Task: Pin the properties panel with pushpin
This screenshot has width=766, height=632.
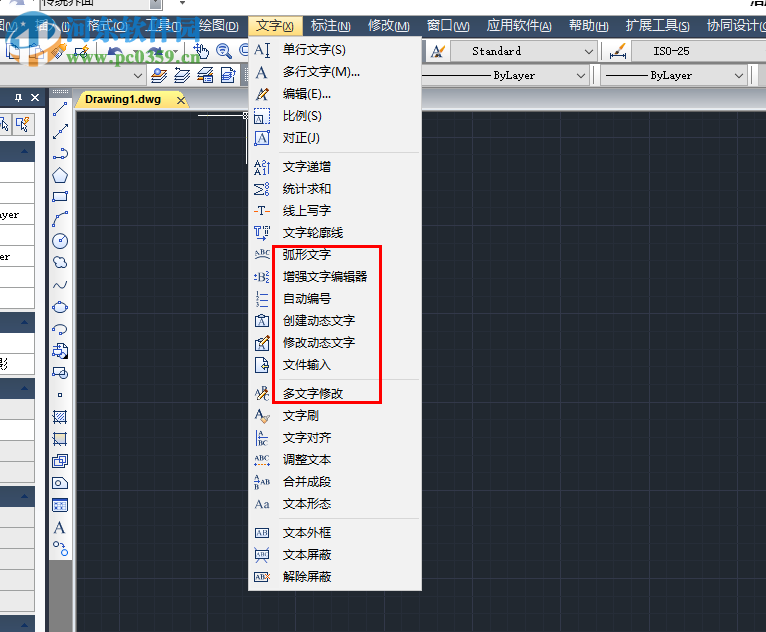Action: (x=18, y=97)
